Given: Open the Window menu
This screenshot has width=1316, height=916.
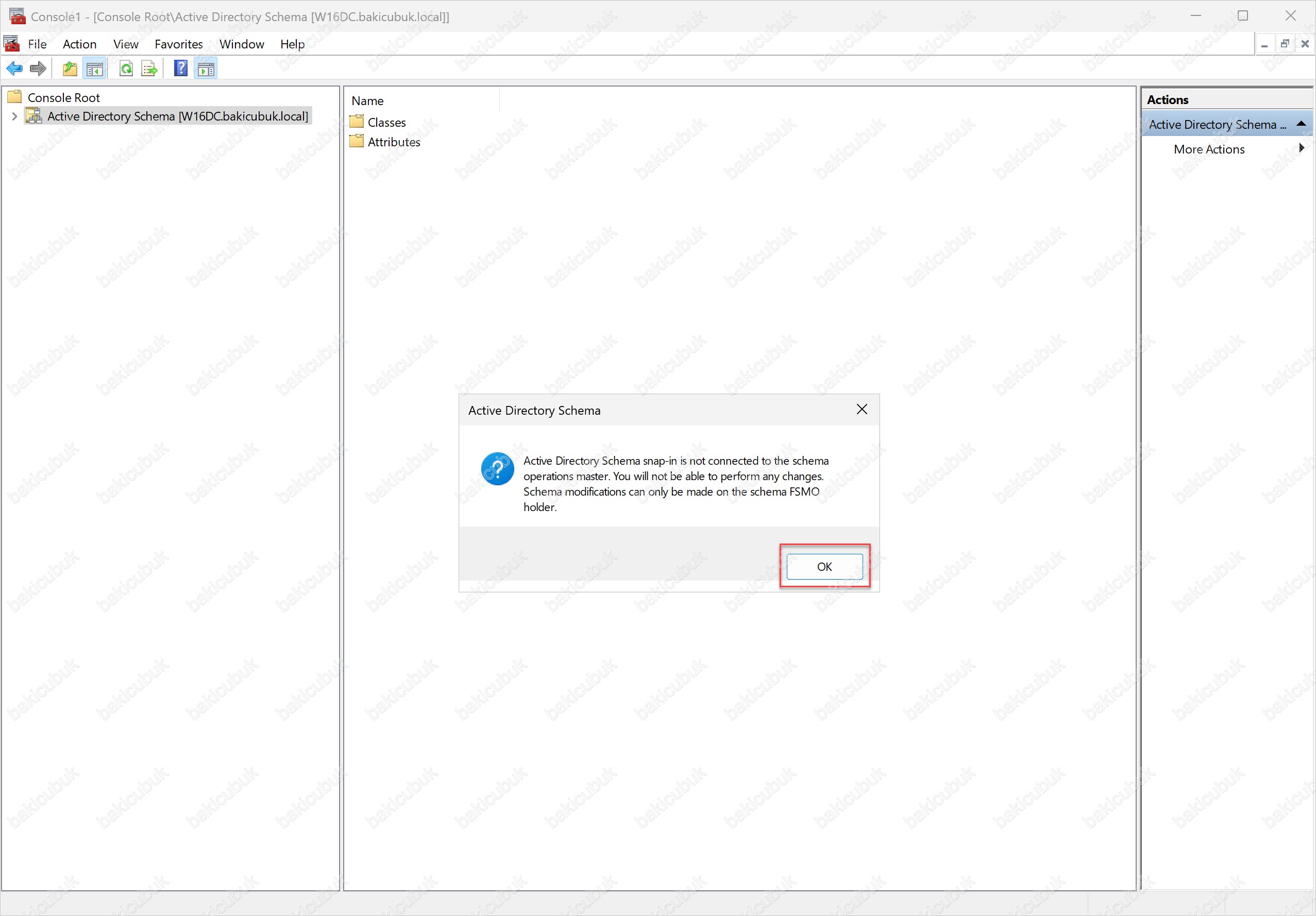Looking at the screenshot, I should [242, 44].
